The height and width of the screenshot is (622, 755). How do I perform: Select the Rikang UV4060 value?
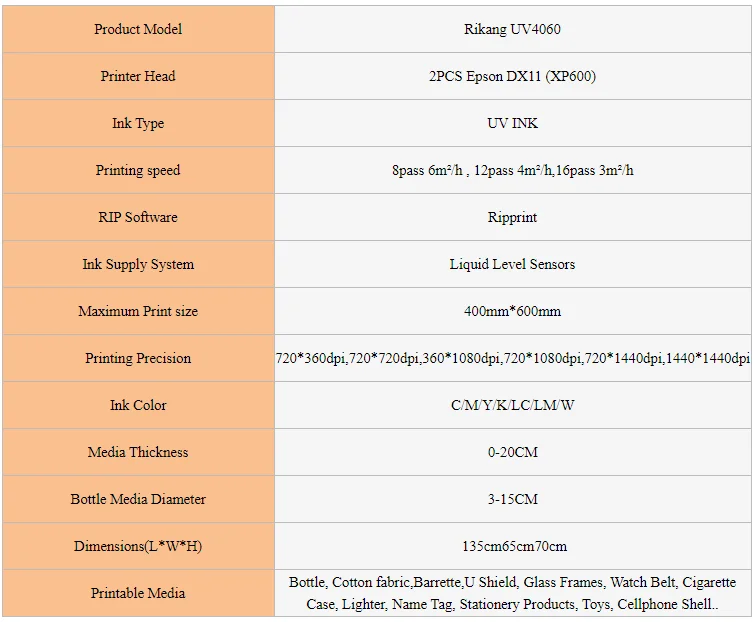[x=512, y=29]
